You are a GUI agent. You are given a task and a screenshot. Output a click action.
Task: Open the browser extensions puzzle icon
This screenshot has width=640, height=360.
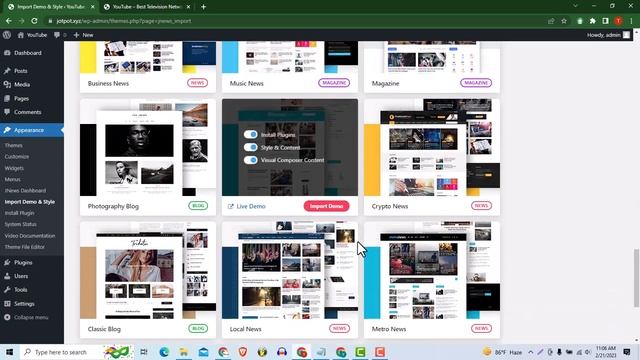pos(593,21)
